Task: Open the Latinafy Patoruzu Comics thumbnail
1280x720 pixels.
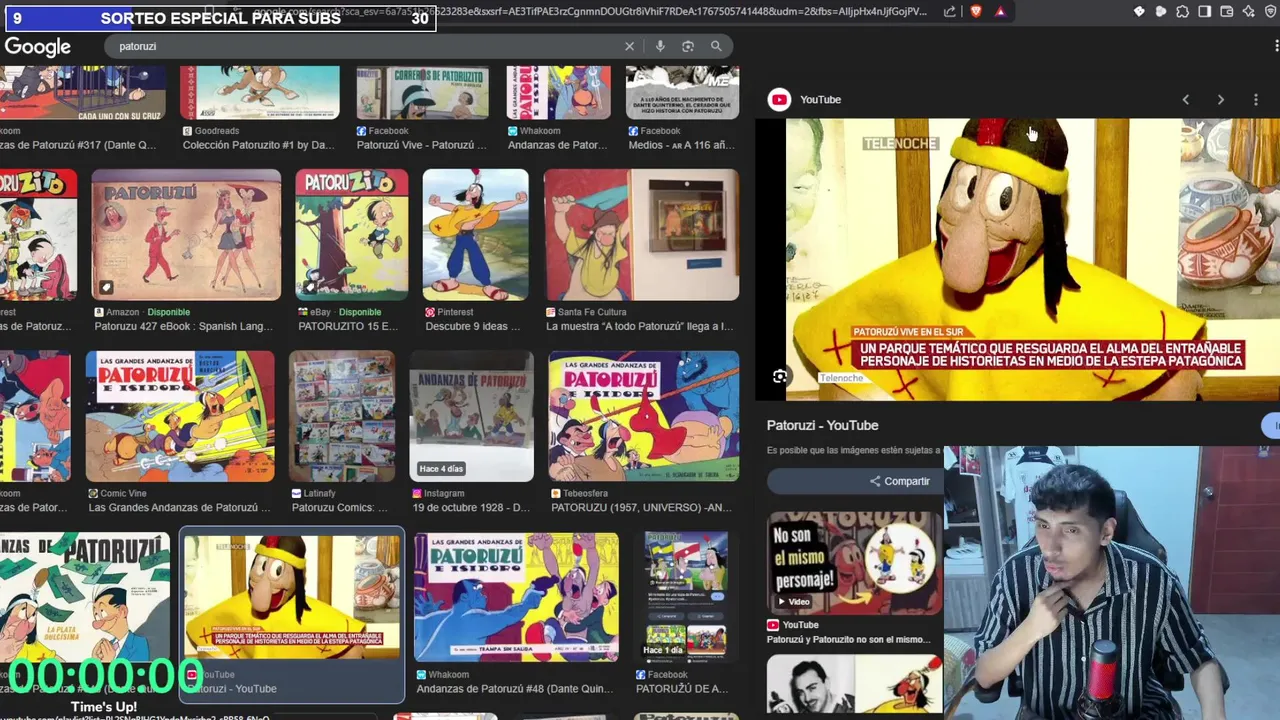Action: tap(341, 416)
